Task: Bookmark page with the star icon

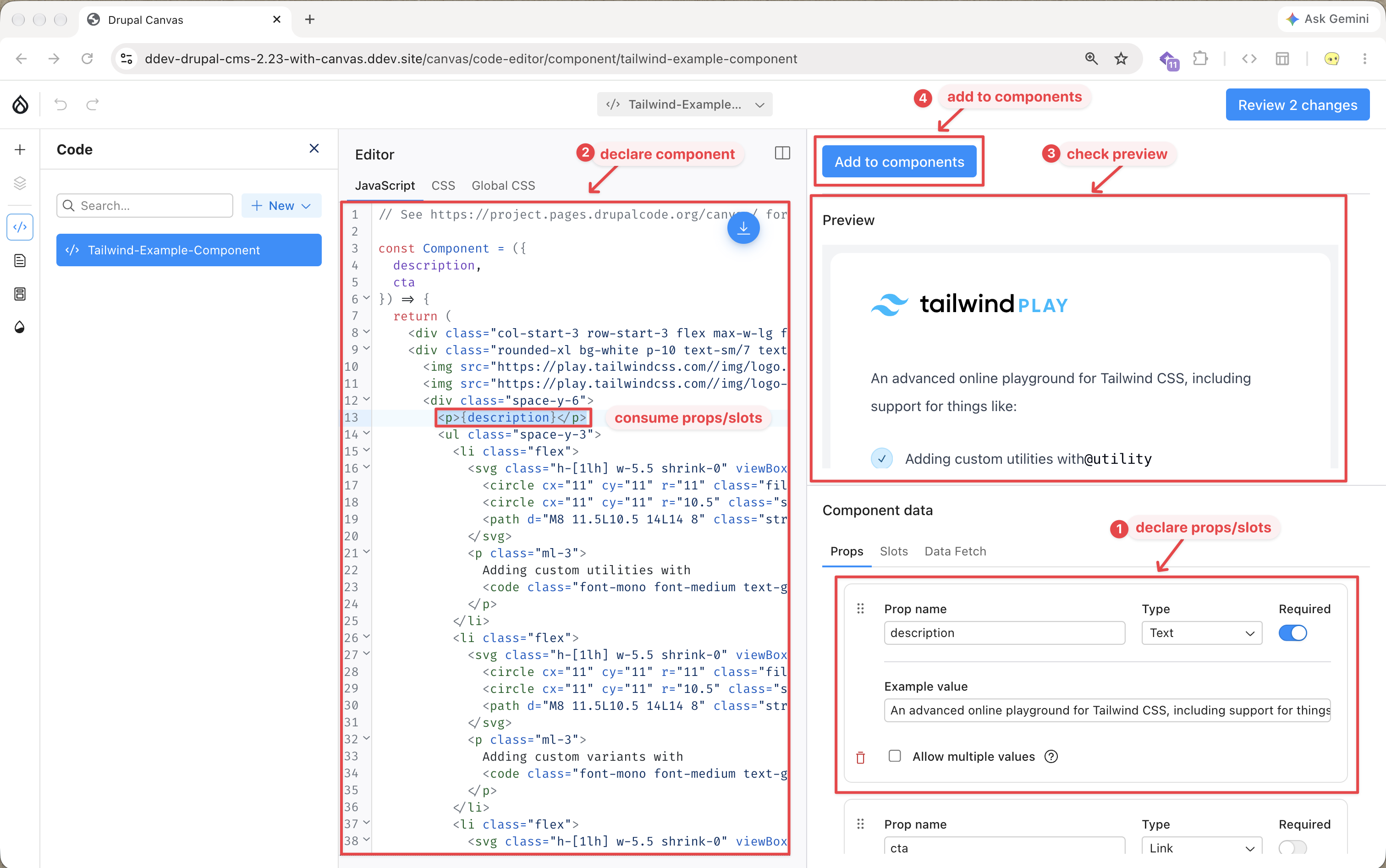Action: tap(1121, 59)
